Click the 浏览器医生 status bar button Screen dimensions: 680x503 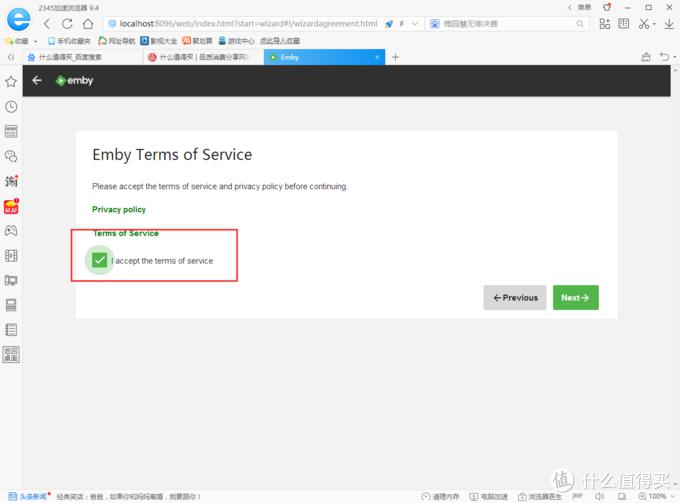pos(540,496)
